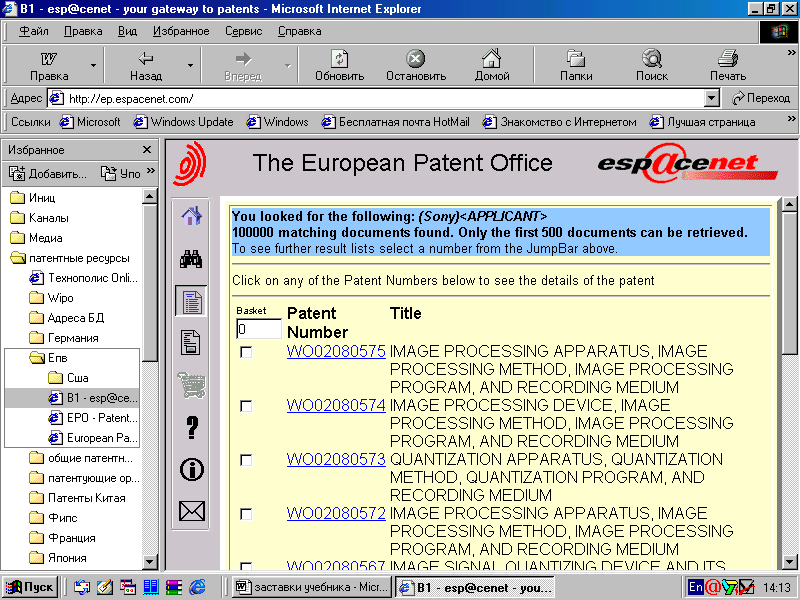Click Internet Explorer quick launch icon
This screenshot has height=600, width=800.
(x=197, y=587)
